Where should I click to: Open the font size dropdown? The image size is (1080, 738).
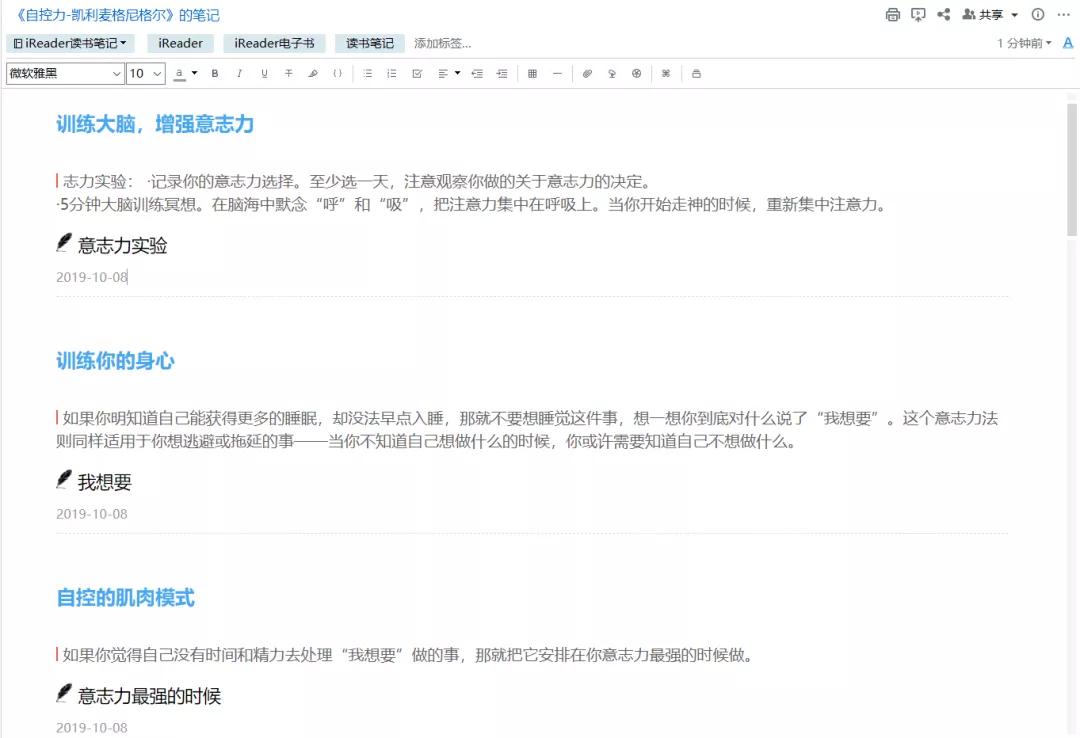coord(143,73)
